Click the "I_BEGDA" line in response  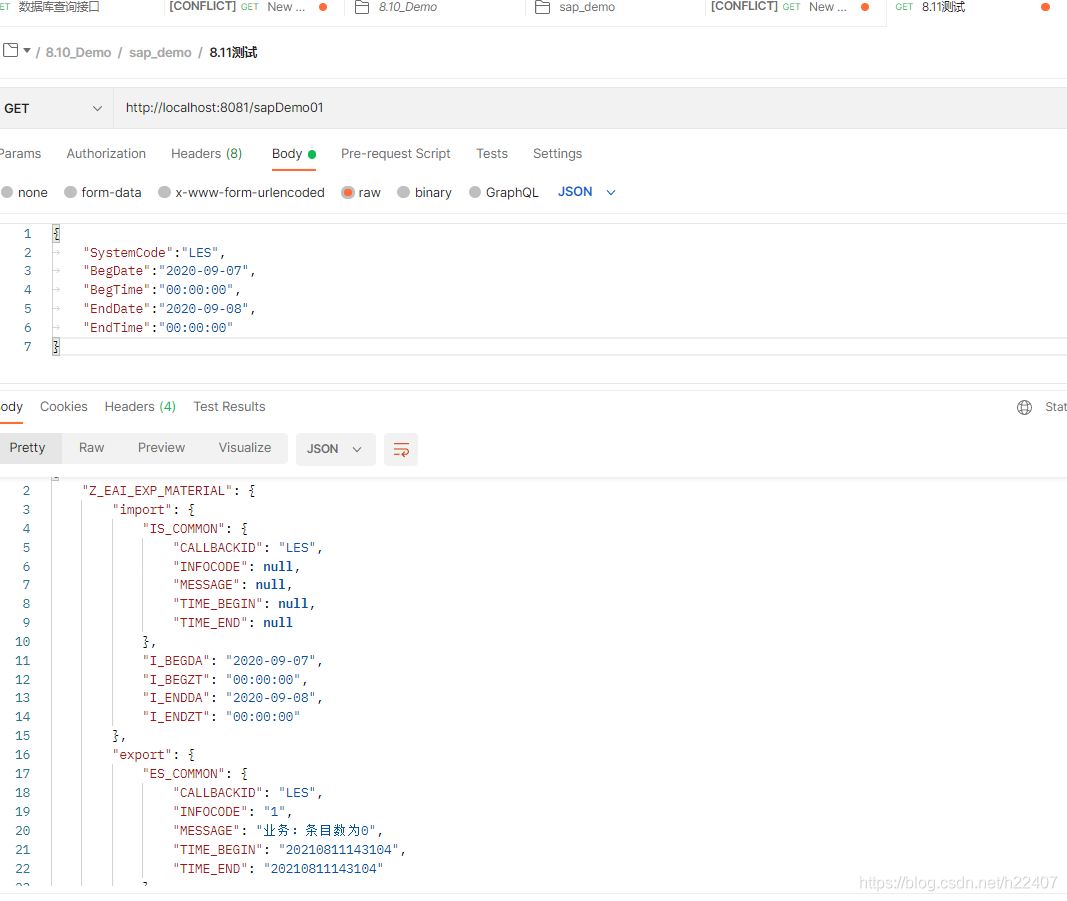tap(232, 661)
